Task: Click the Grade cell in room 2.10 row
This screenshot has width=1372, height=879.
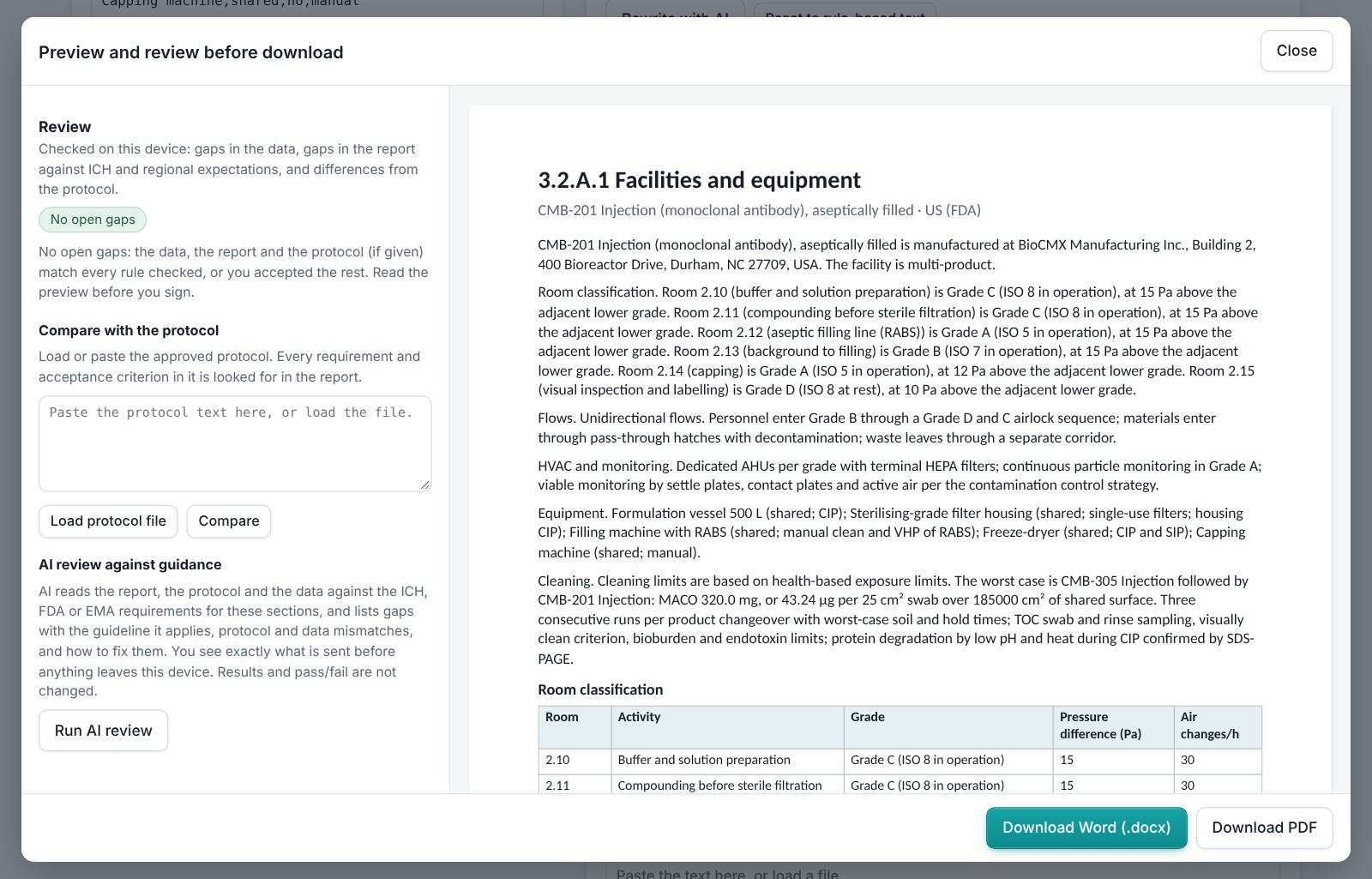Action: 948,761
